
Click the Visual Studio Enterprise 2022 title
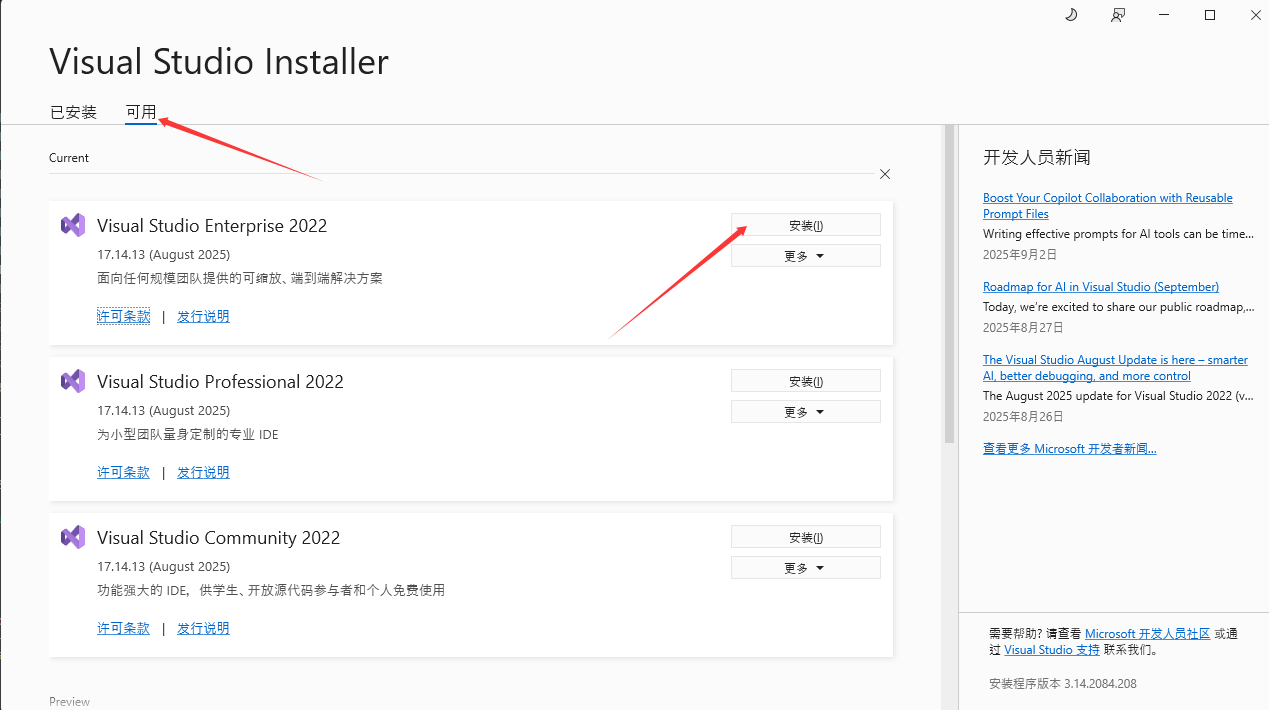click(212, 226)
